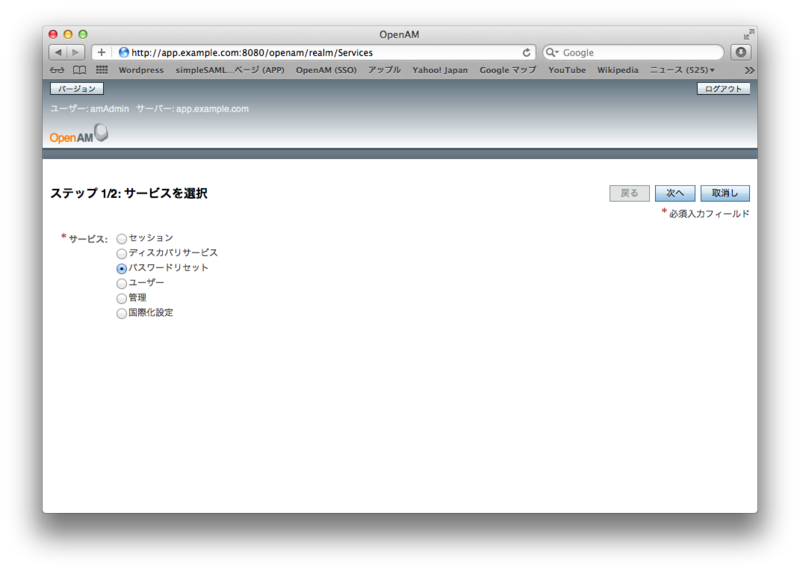Open the OpenAM (SSO) bookmark
Image resolution: width=800 pixels, height=572 pixels.
[x=326, y=70]
